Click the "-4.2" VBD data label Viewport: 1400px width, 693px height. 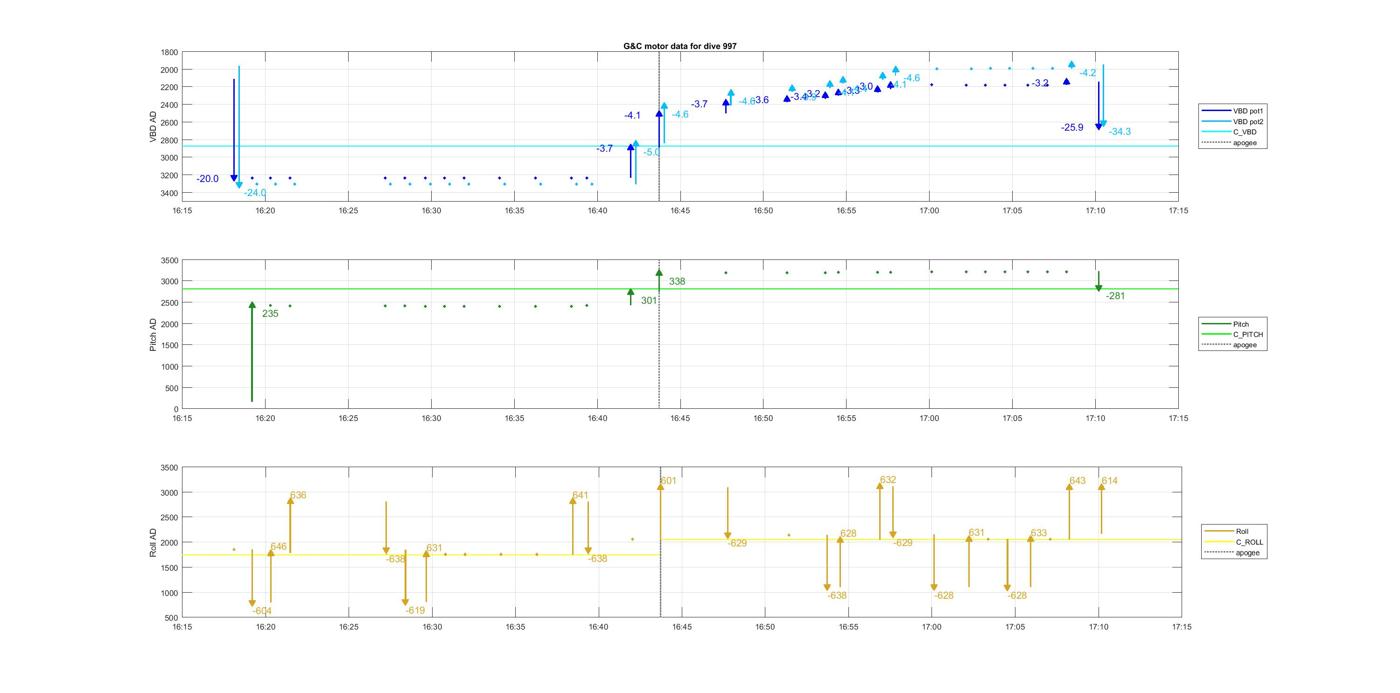(1087, 73)
